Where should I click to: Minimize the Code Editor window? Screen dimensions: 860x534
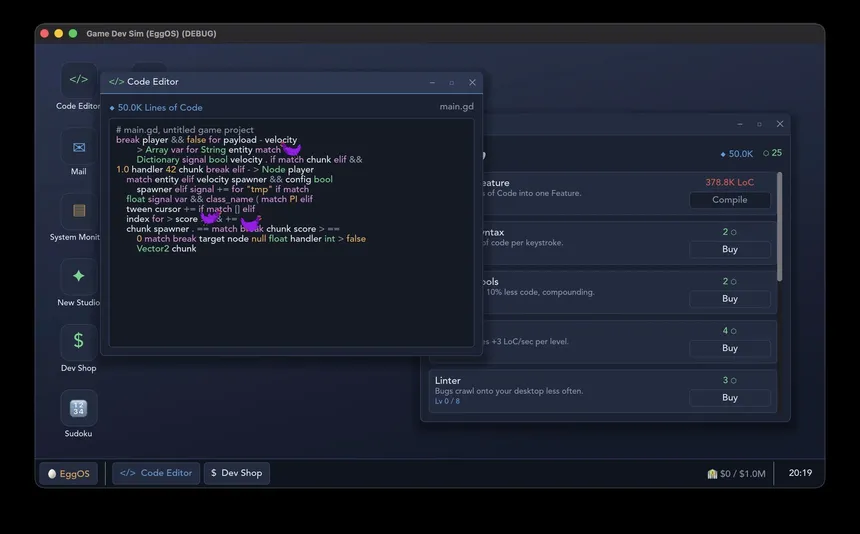(432, 83)
